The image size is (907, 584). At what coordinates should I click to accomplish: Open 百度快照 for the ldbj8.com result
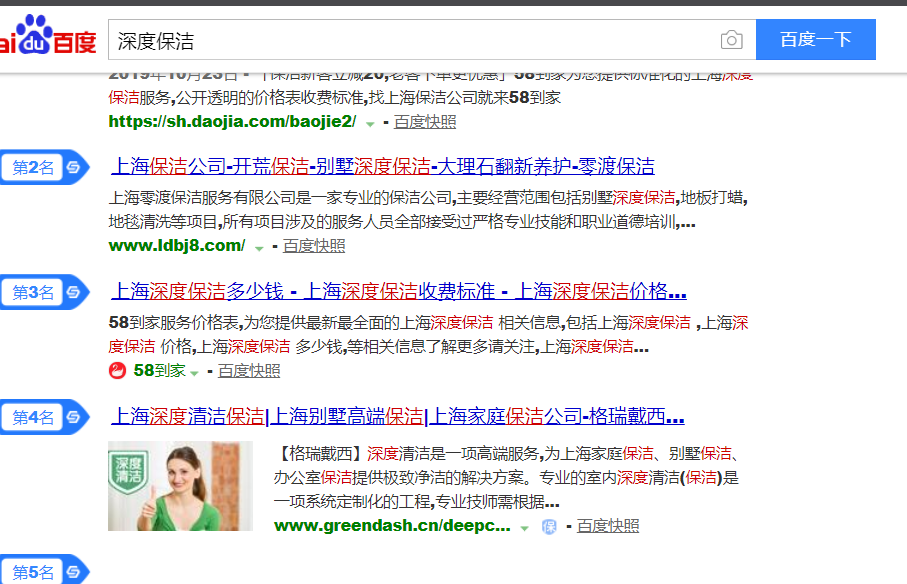[x=314, y=246]
